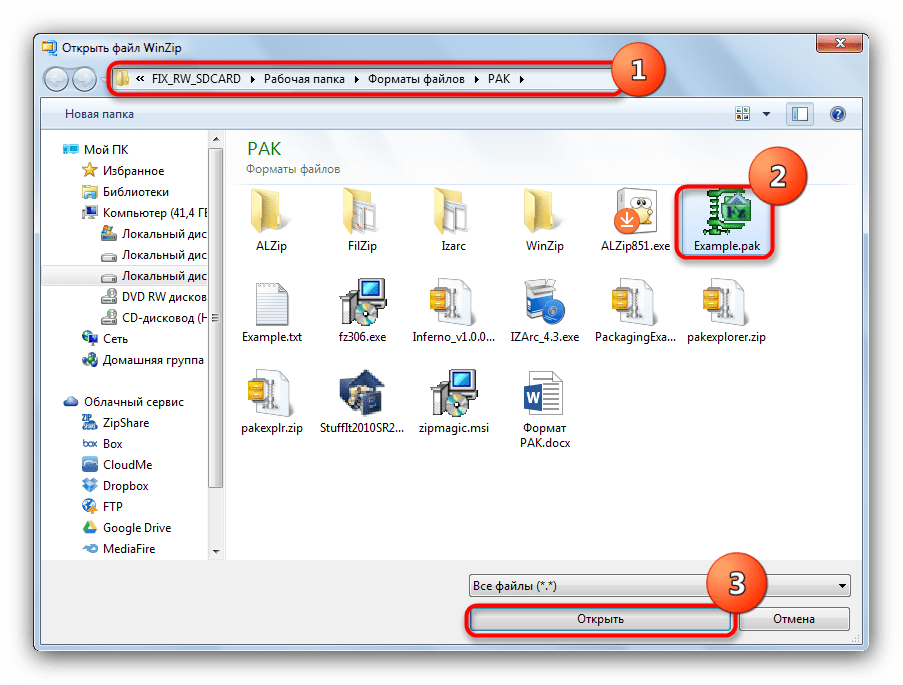Select the pakexplorer.zip archive

point(726,312)
